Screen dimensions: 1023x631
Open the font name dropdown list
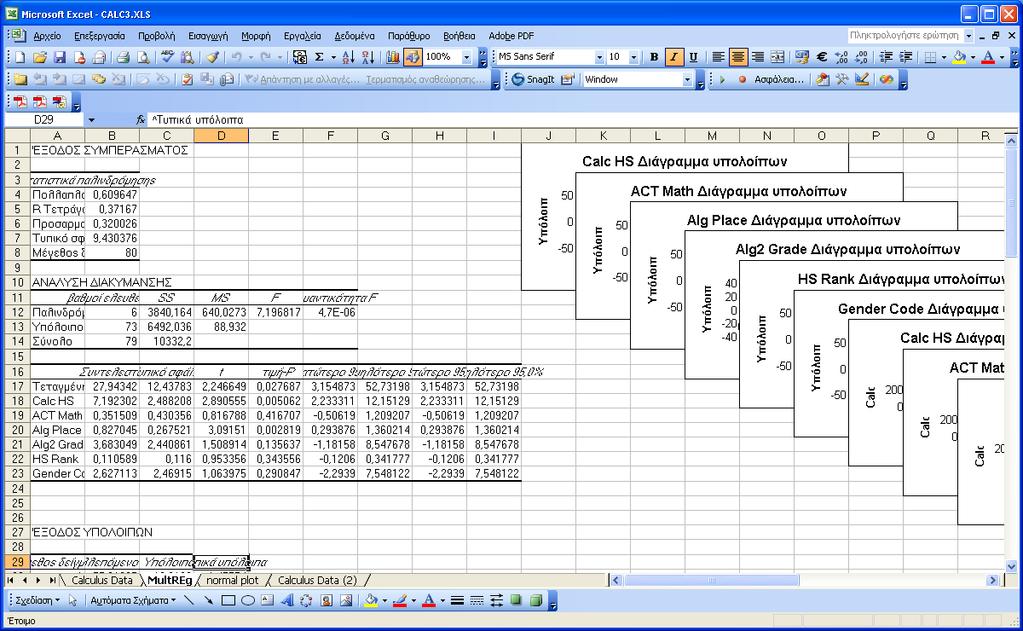pyautogui.click(x=599, y=57)
